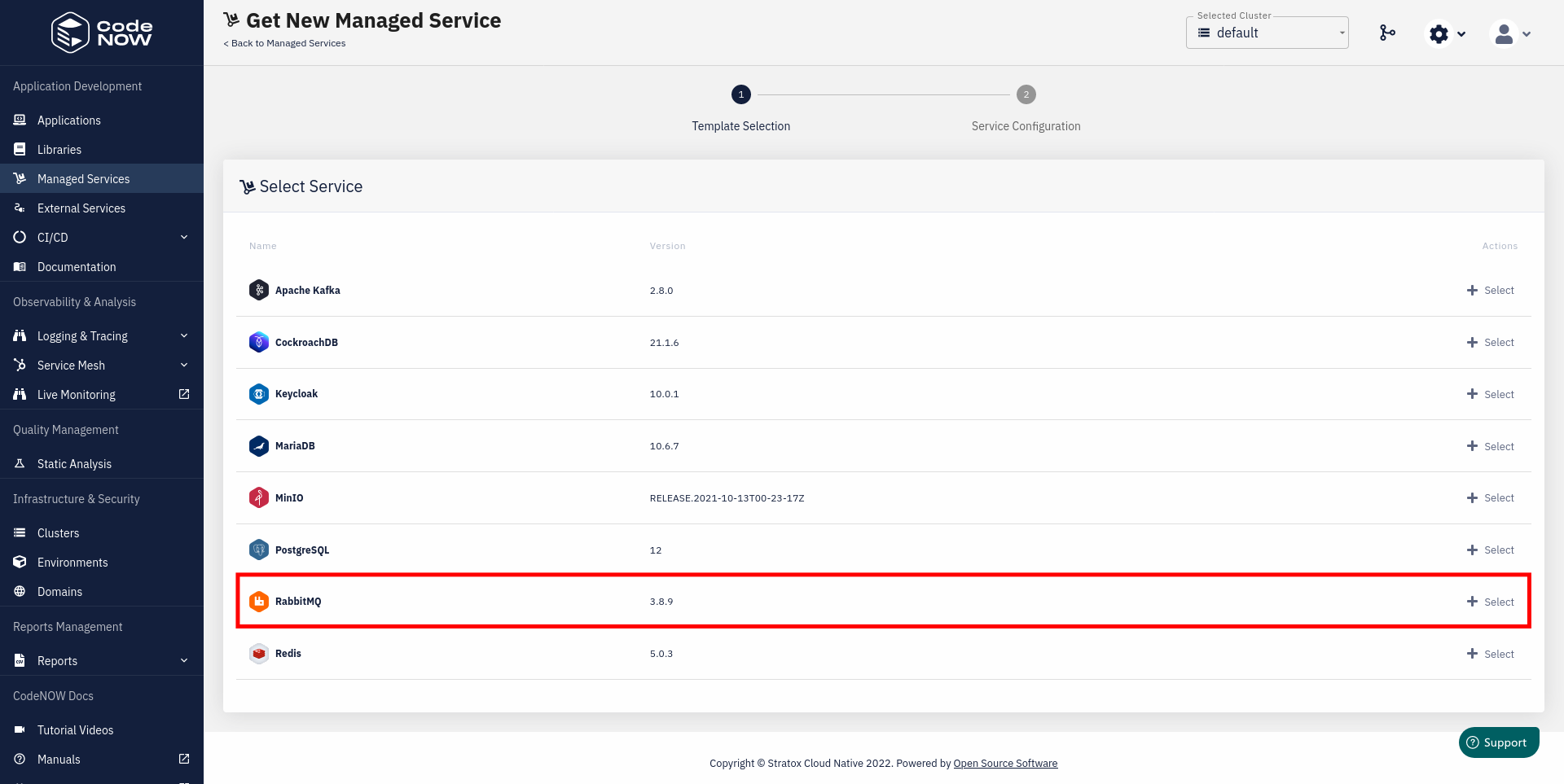Click the Keycloak service icon
This screenshot has height=784, width=1564.
tap(259, 394)
